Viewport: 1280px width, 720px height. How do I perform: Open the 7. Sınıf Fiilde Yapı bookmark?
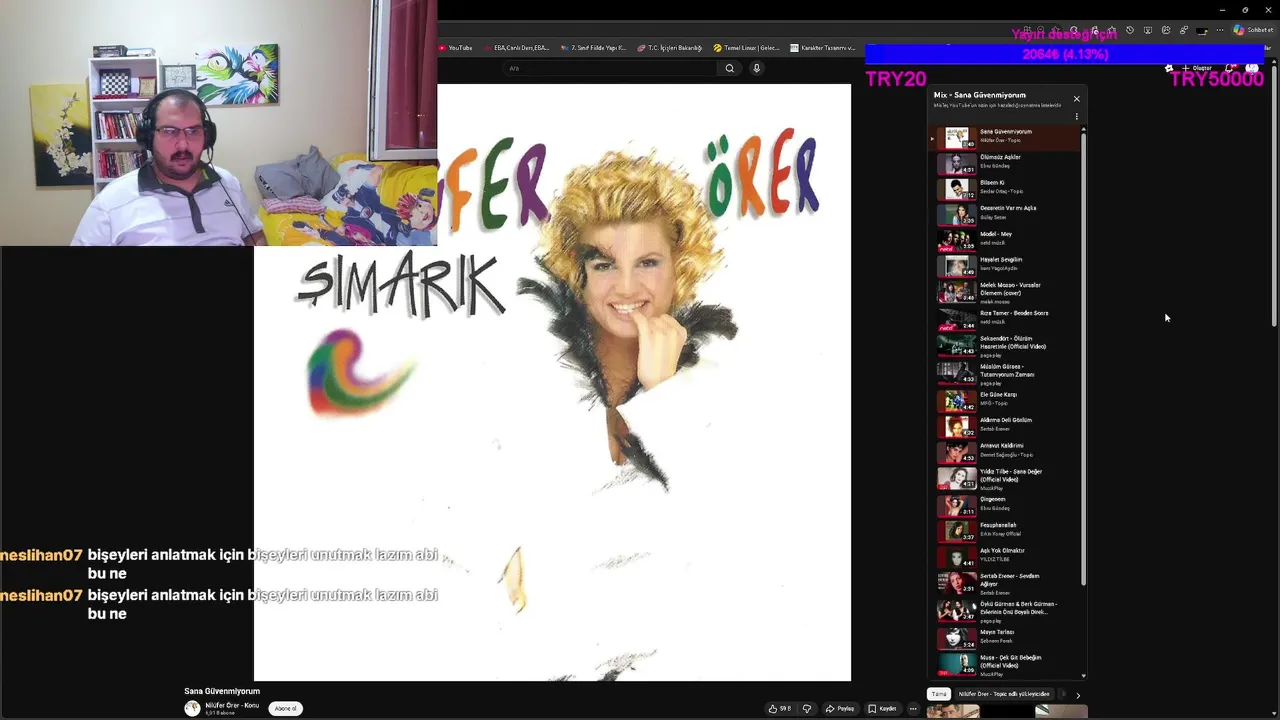pos(594,48)
